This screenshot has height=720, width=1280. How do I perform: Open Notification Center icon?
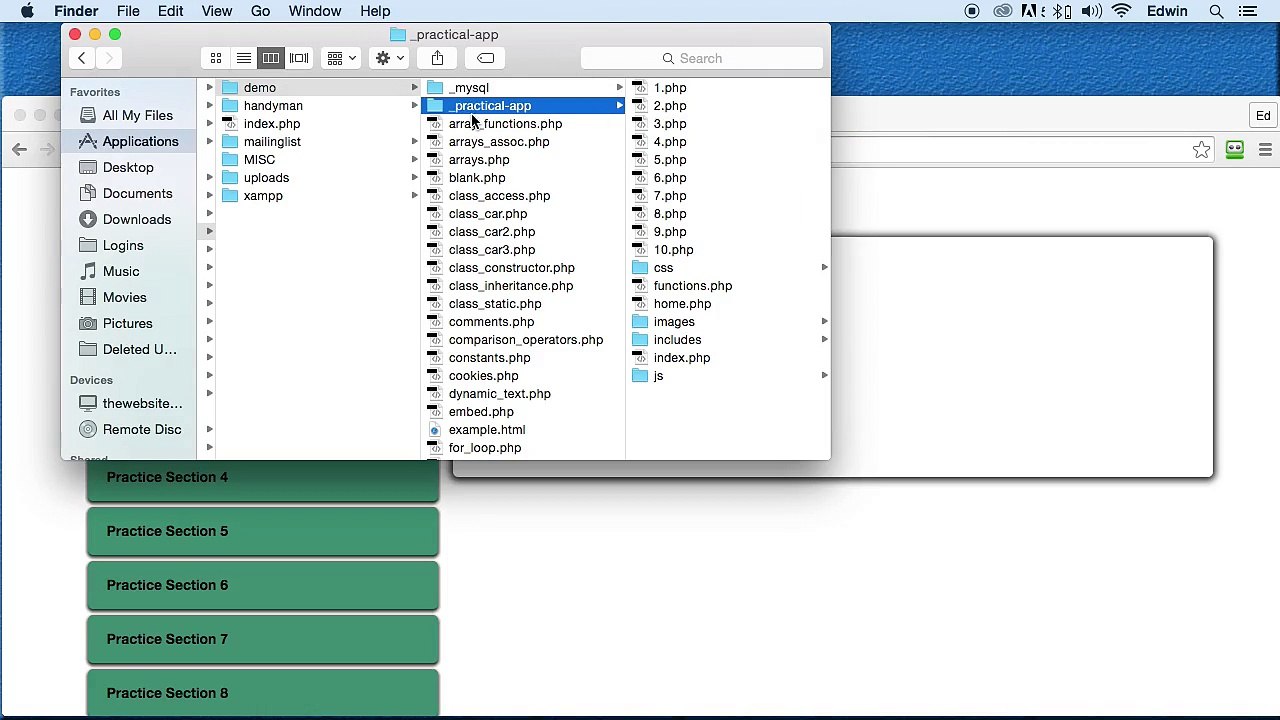point(1247,11)
